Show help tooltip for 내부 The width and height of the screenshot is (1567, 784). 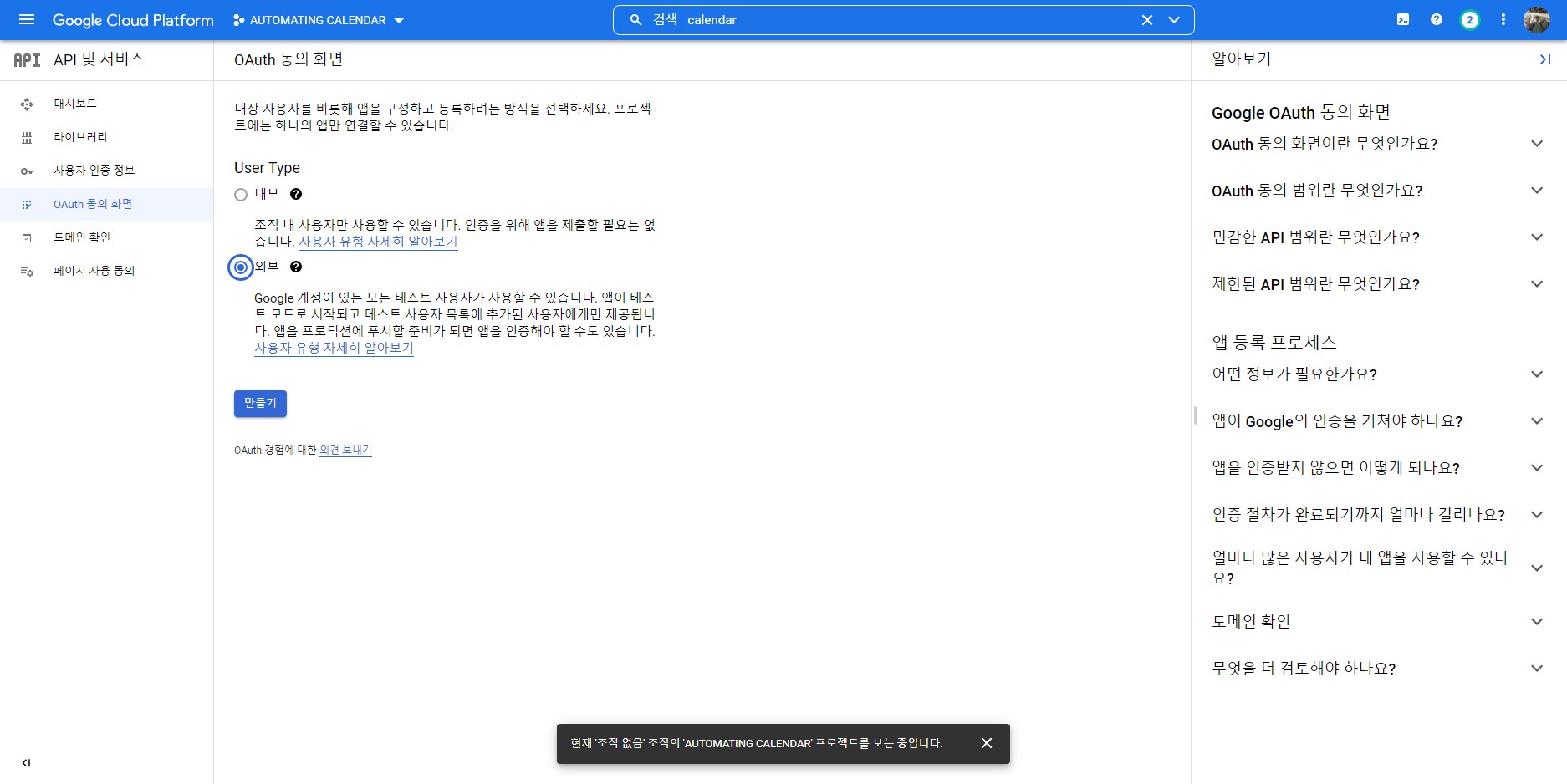[x=296, y=194]
